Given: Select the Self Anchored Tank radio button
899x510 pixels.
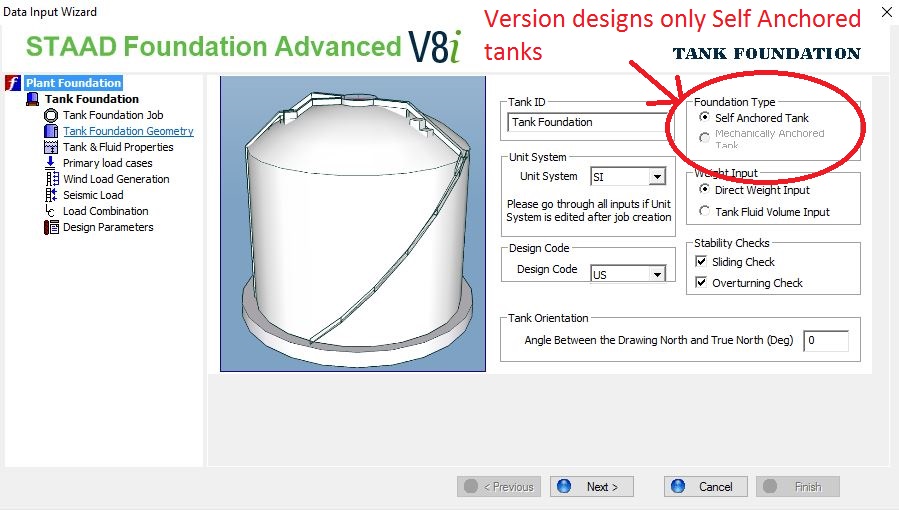Looking at the screenshot, I should [705, 118].
